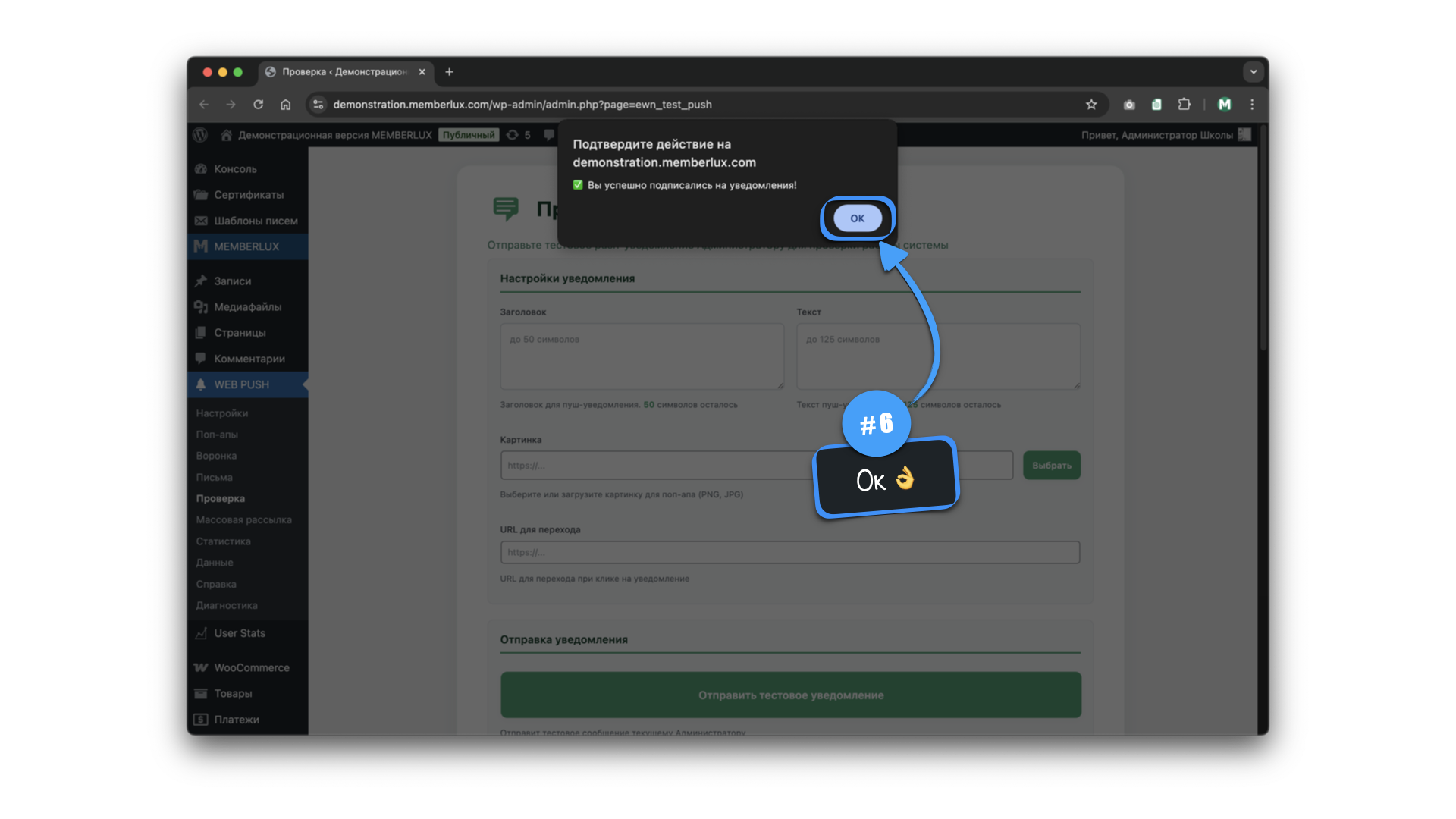The width and height of the screenshot is (1456, 819).
Task: Open WEB PUSH menu in sidebar
Action: [x=241, y=384]
